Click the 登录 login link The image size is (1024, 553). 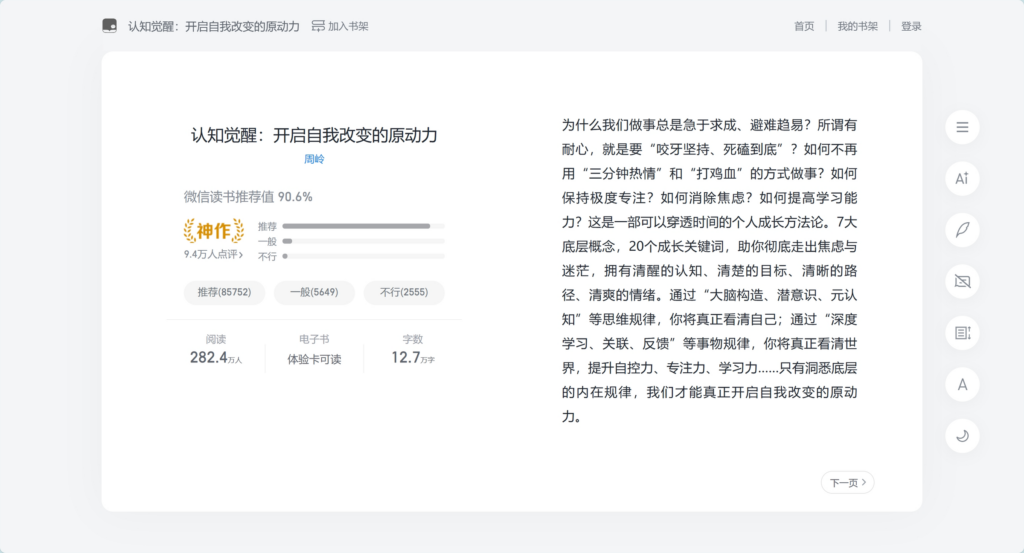(911, 26)
